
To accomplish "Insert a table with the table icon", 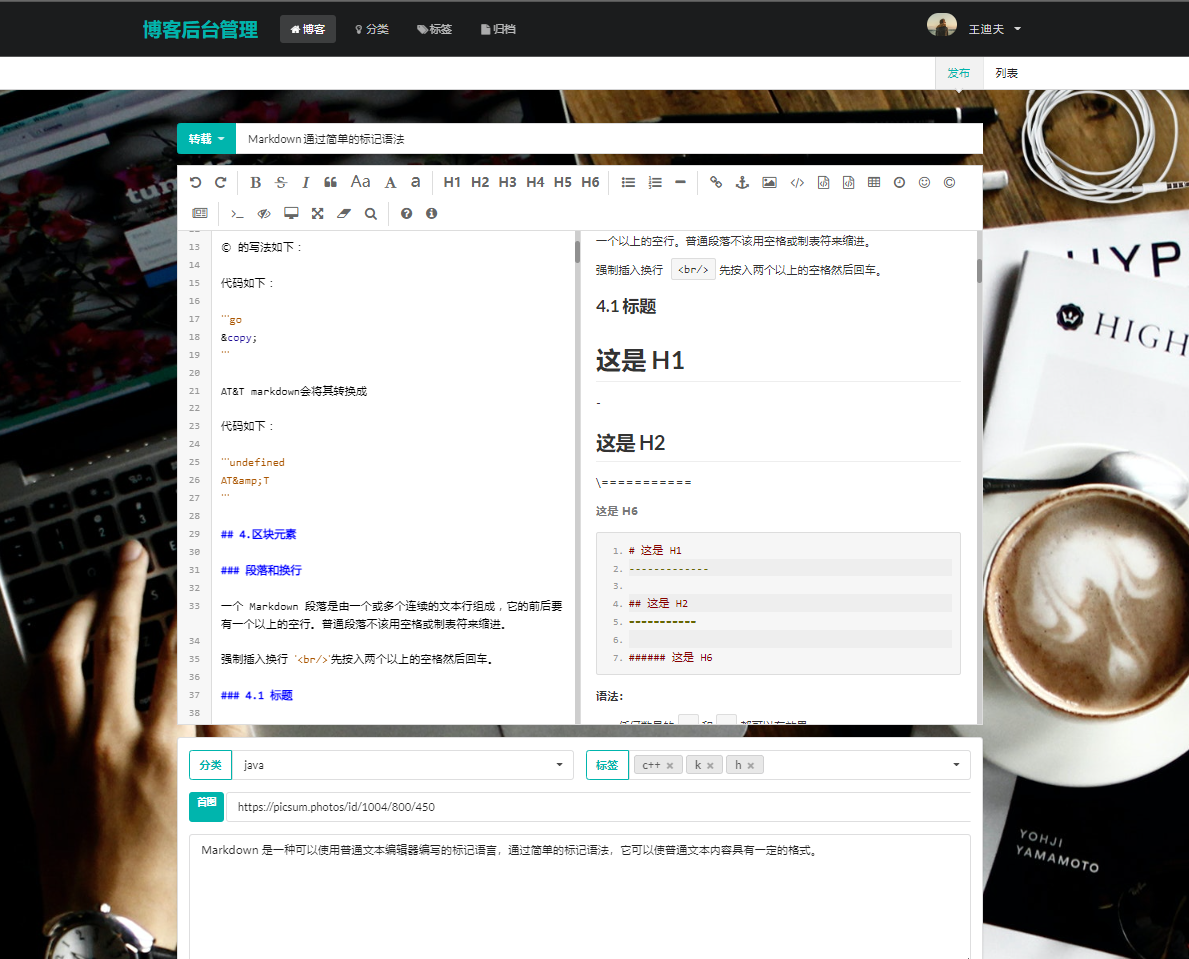I will [x=873, y=182].
